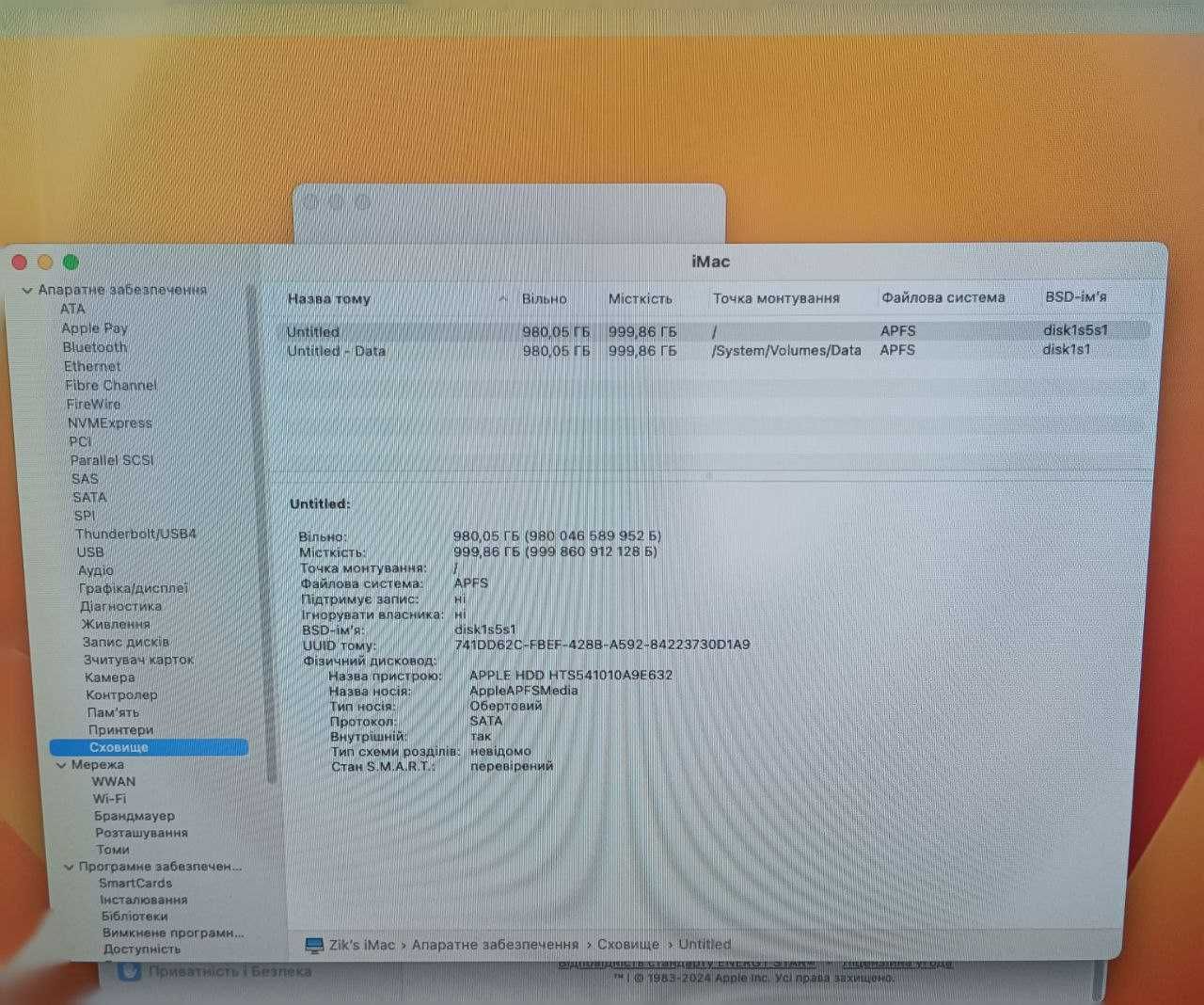Collapse the Програмне забезпечення section

click(x=69, y=867)
